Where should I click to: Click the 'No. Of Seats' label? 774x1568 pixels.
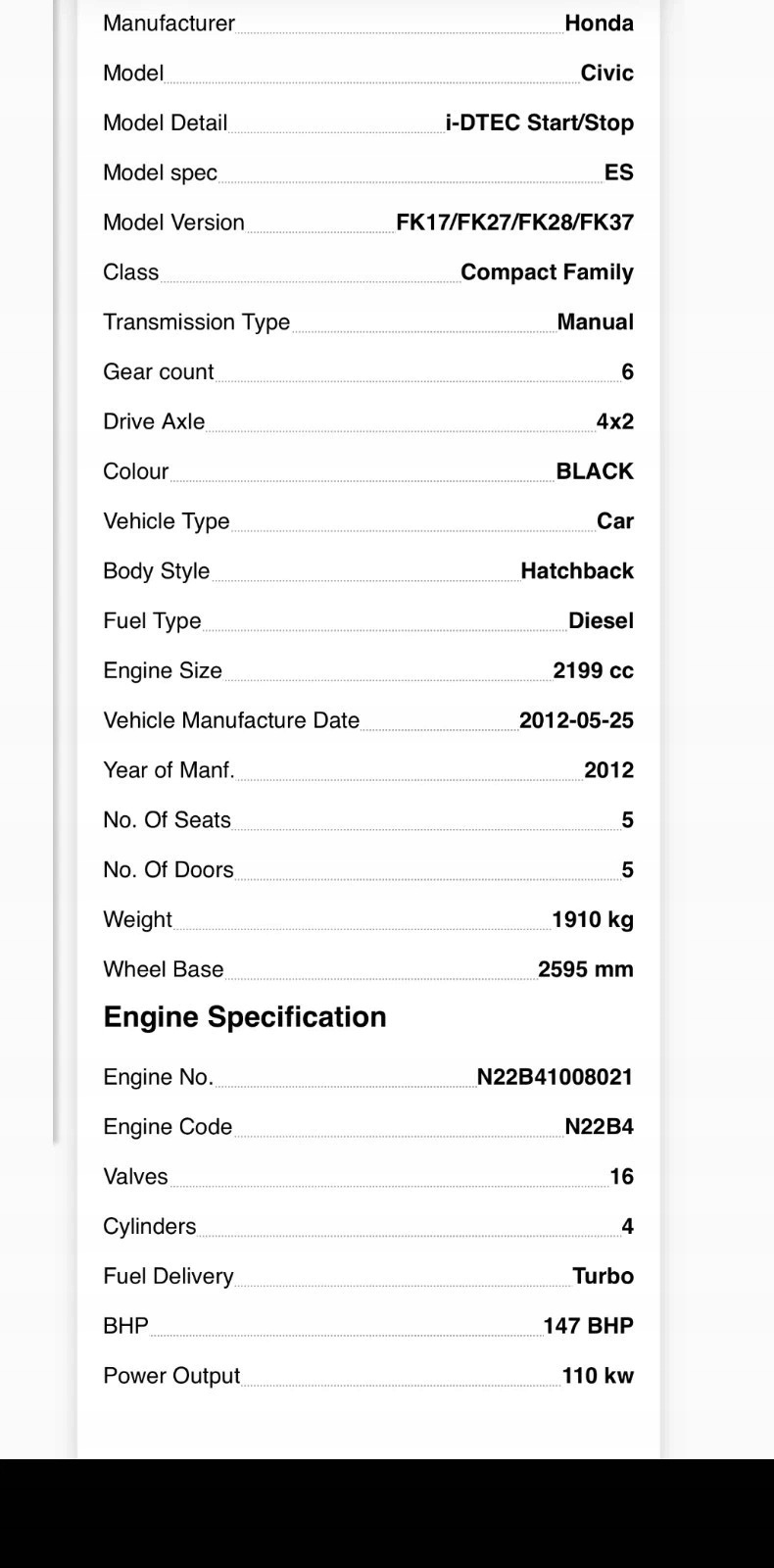167,820
